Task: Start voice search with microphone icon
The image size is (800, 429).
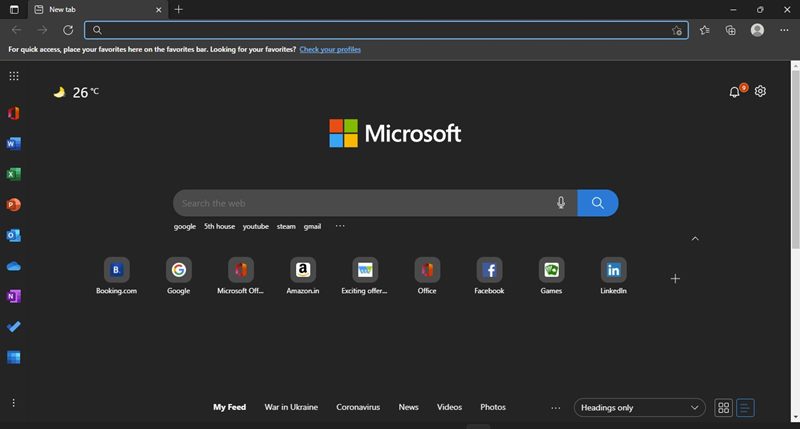Action: pos(561,203)
